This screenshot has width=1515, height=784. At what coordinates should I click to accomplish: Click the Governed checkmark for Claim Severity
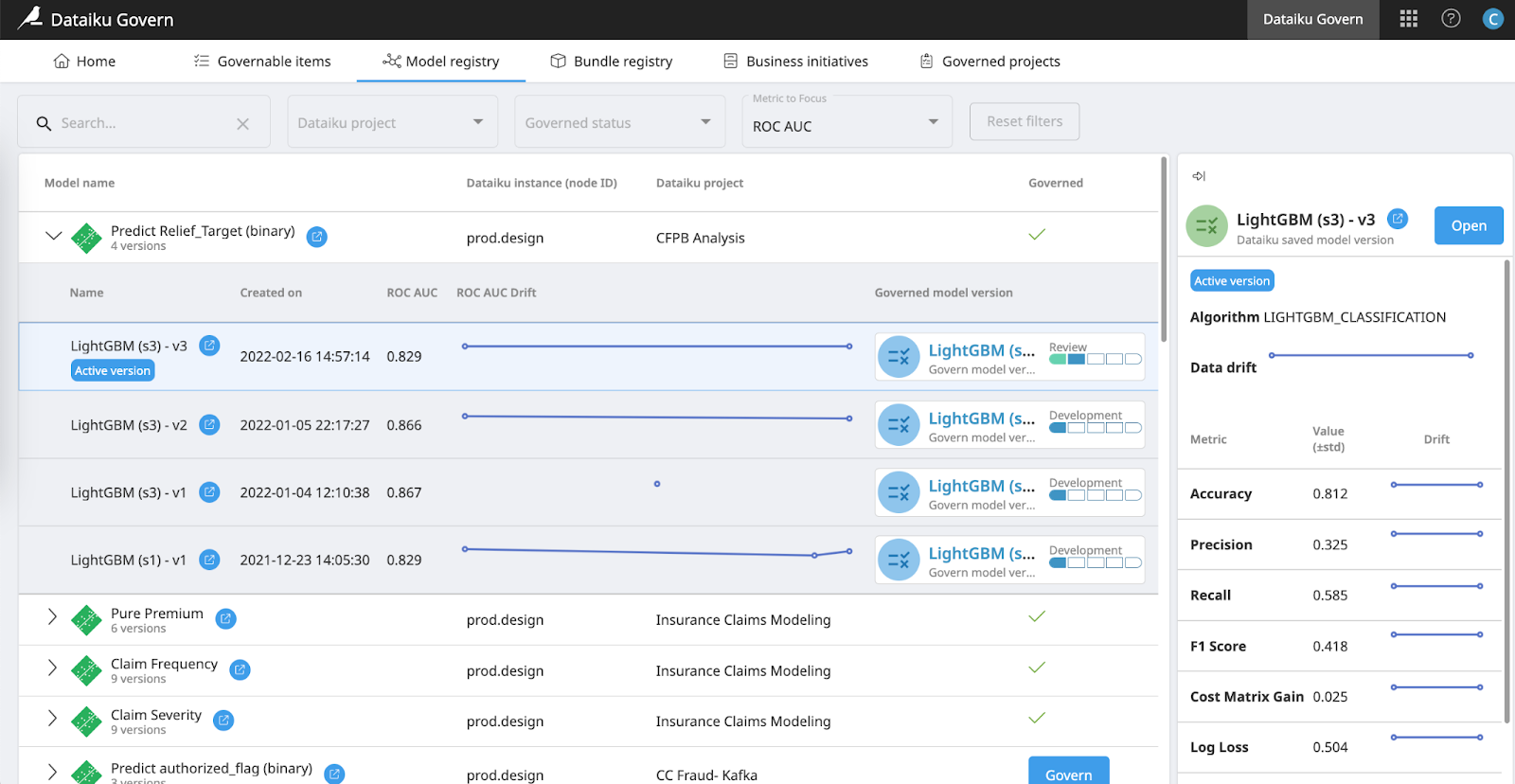(x=1037, y=718)
